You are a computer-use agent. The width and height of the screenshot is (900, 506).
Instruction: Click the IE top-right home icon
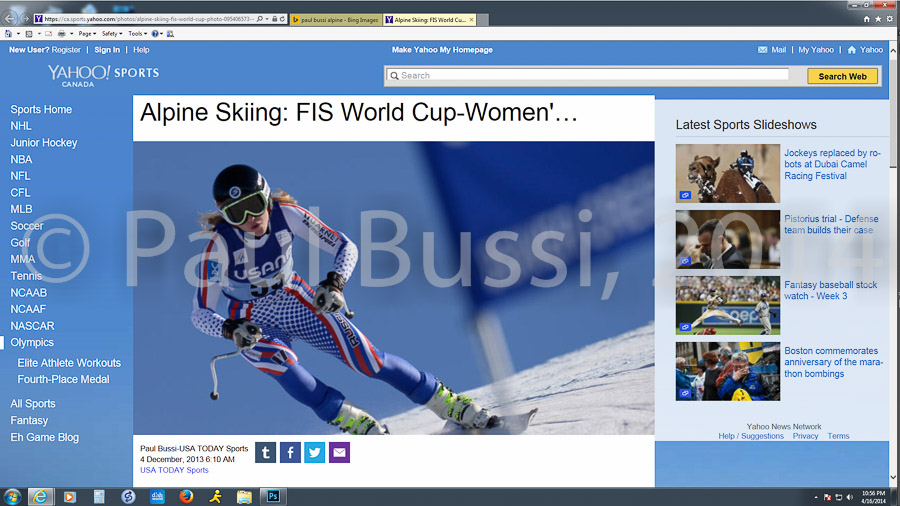(x=867, y=19)
